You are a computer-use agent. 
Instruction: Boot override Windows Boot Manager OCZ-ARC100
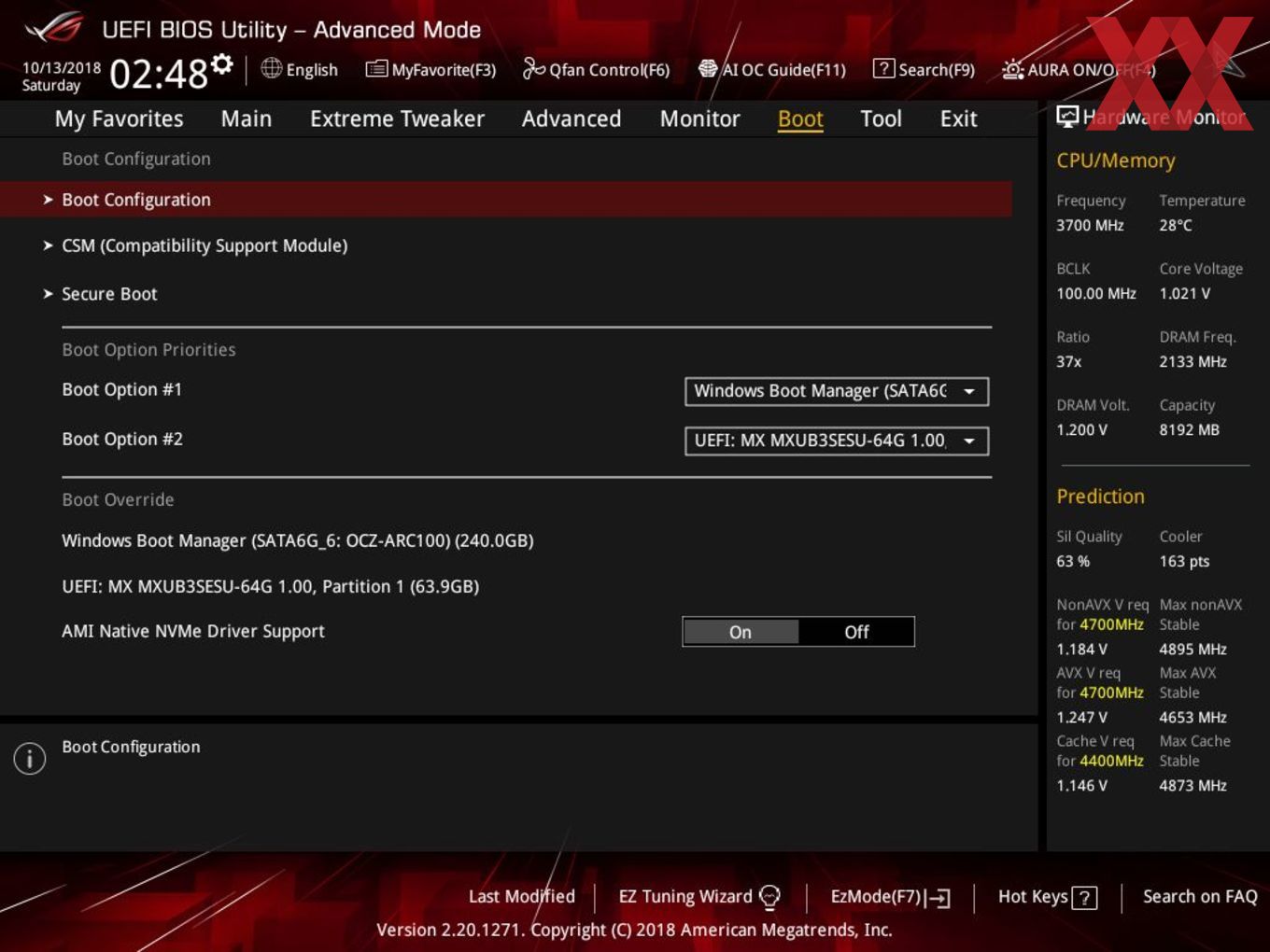pos(298,540)
